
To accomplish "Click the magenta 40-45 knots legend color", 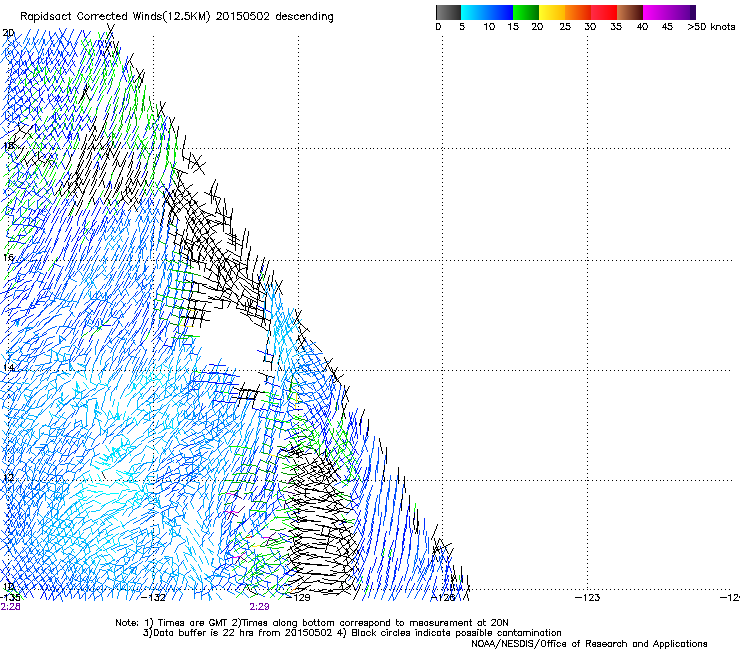I will point(656,12).
